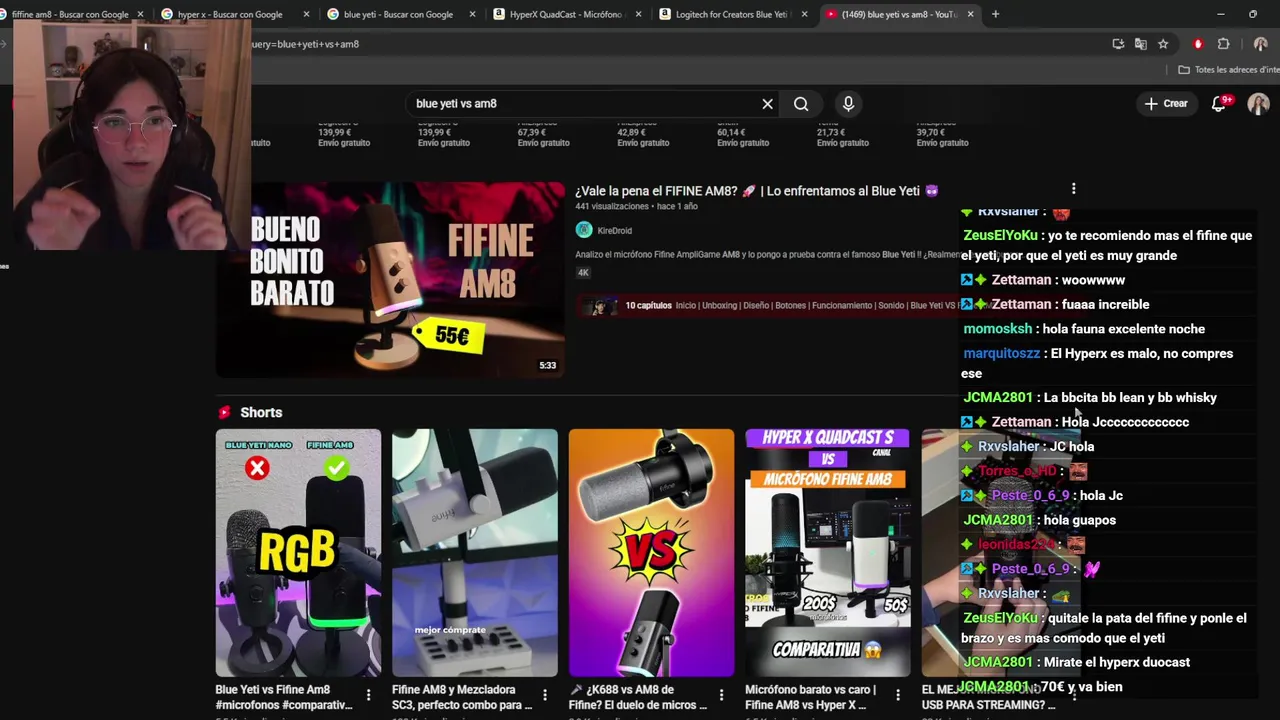The image size is (1280, 720).
Task: Switch to the fifine am8 Google tab
Action: tap(70, 14)
